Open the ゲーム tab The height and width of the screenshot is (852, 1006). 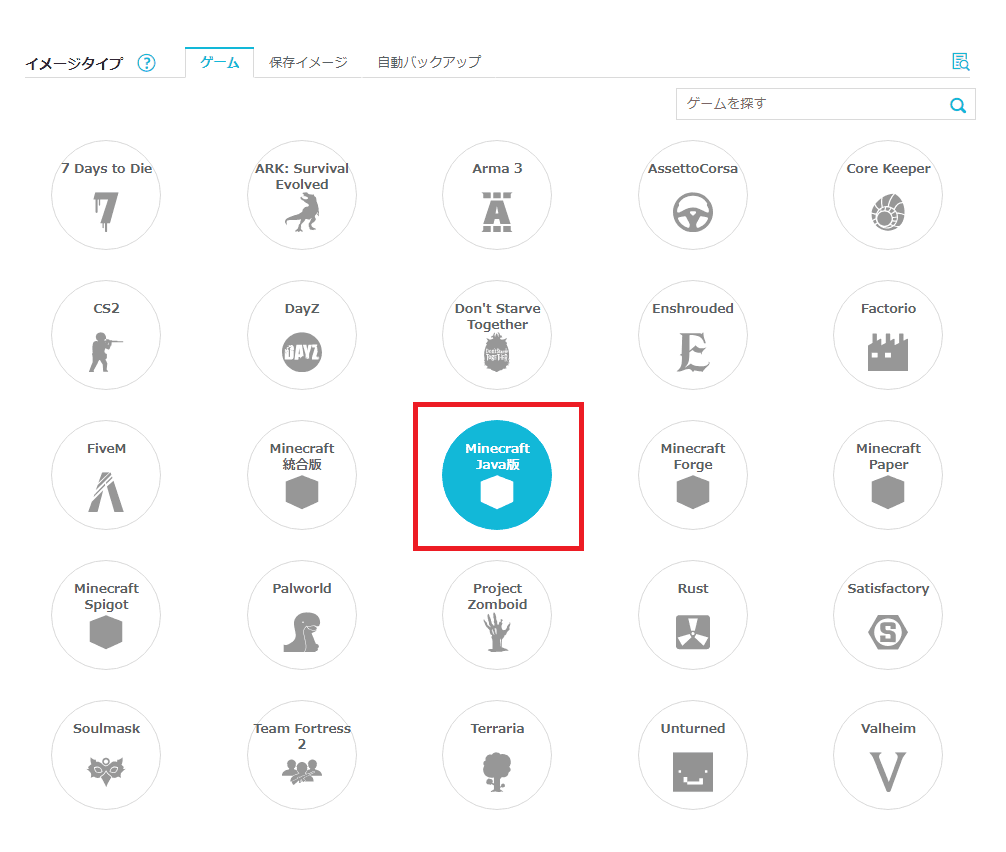219,62
